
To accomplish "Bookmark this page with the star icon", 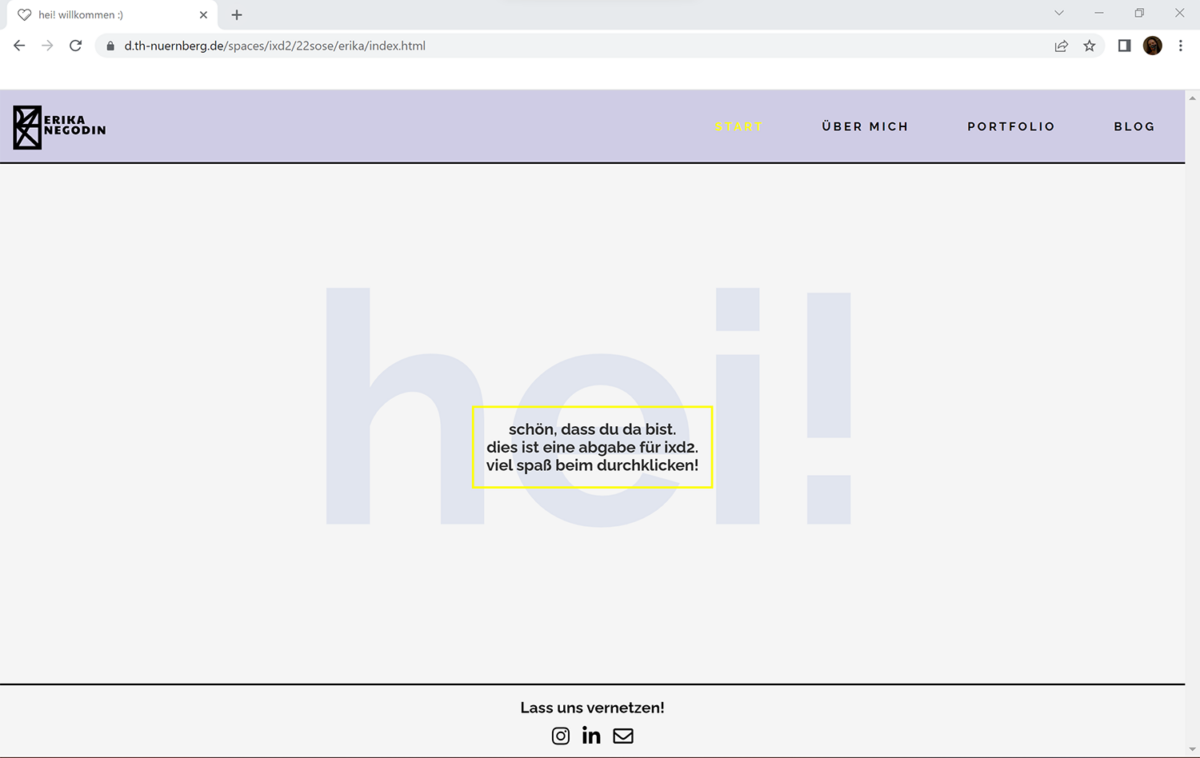I will [1089, 46].
